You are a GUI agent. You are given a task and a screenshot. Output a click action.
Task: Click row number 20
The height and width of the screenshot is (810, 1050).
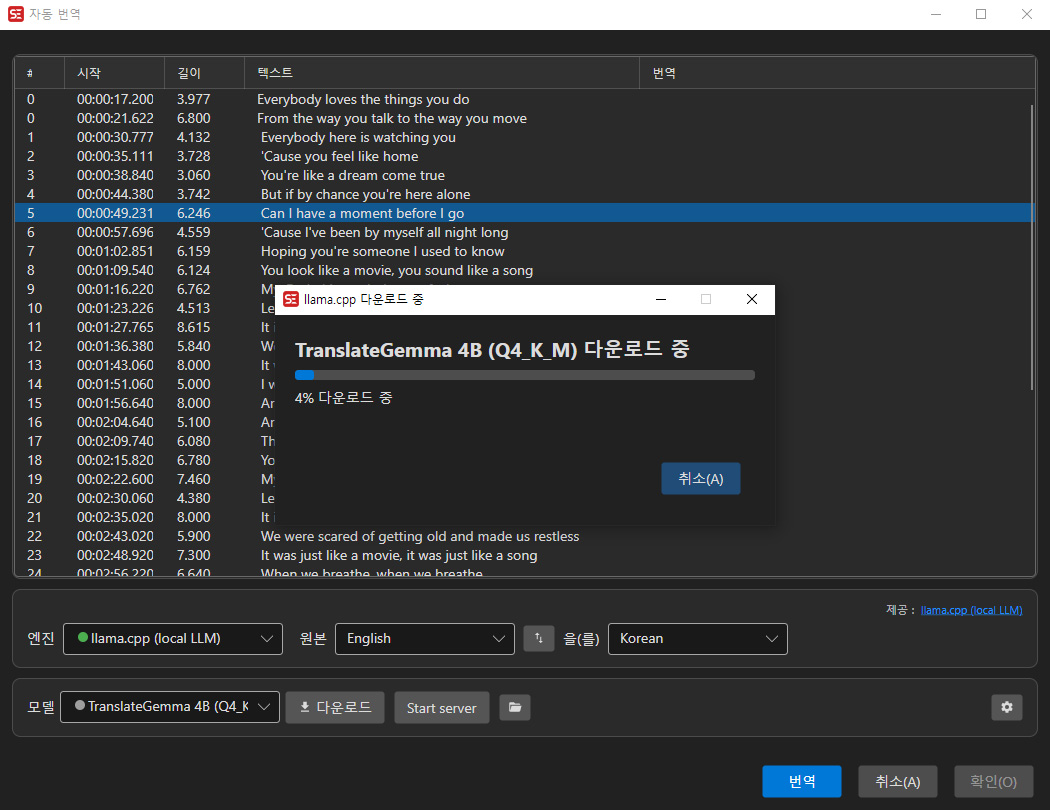click(34, 498)
